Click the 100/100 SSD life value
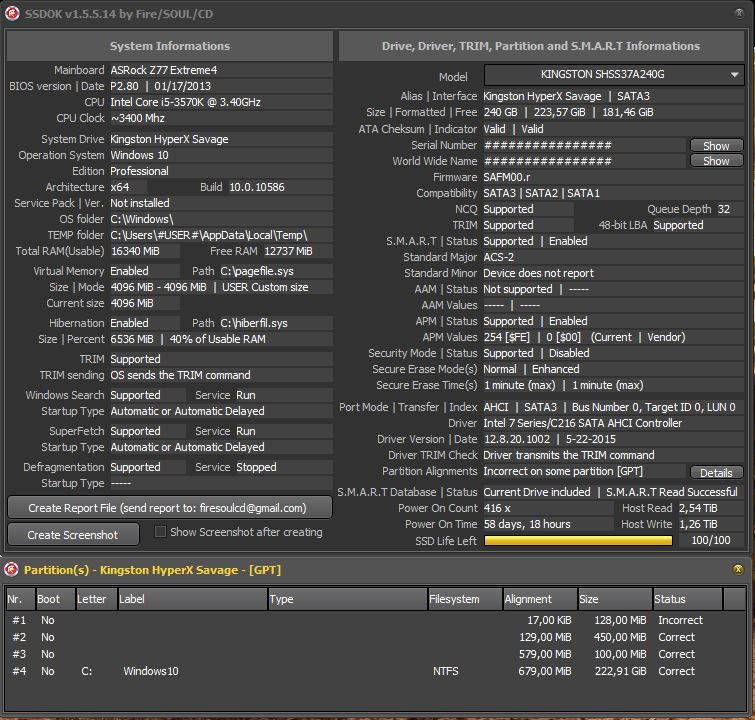This screenshot has width=755, height=720. pyautogui.click(x=711, y=540)
